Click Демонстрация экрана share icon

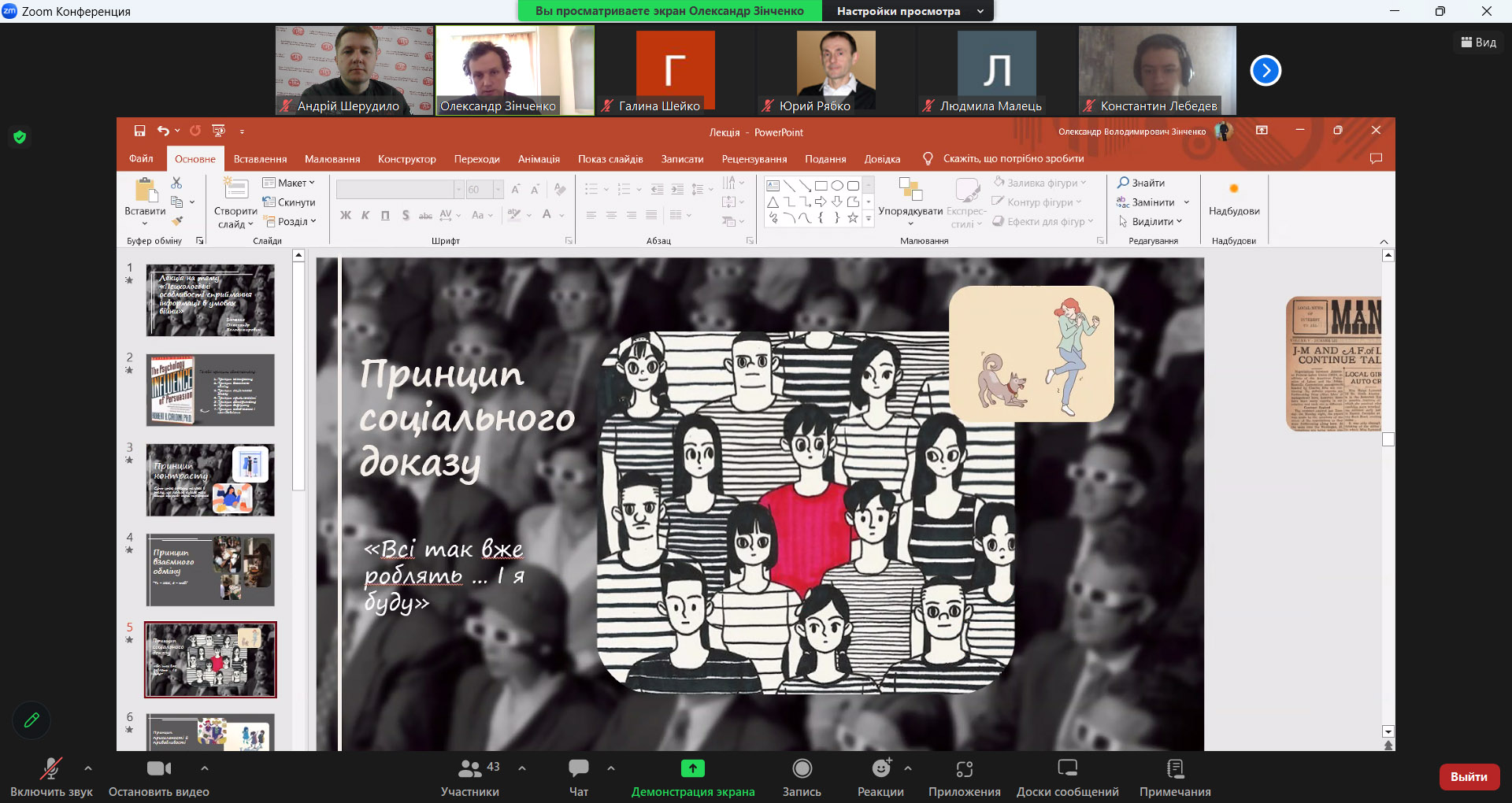pyautogui.click(x=693, y=768)
